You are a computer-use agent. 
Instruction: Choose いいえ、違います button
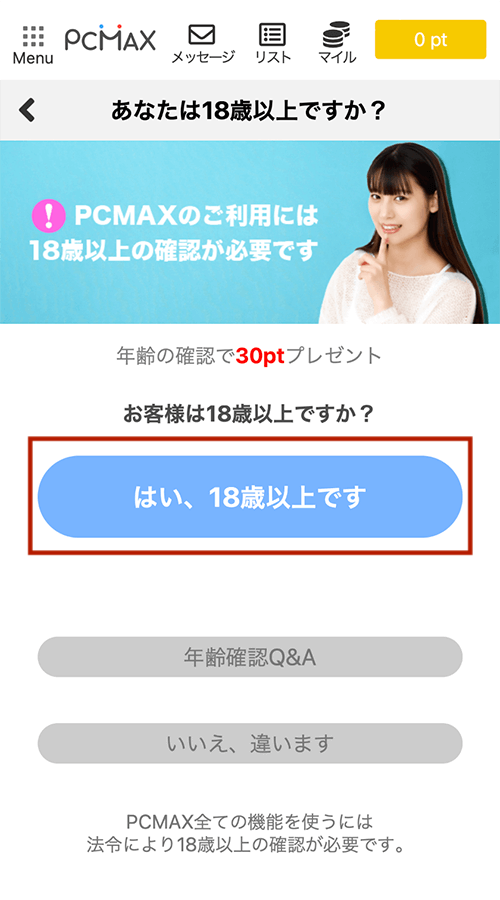click(x=250, y=743)
